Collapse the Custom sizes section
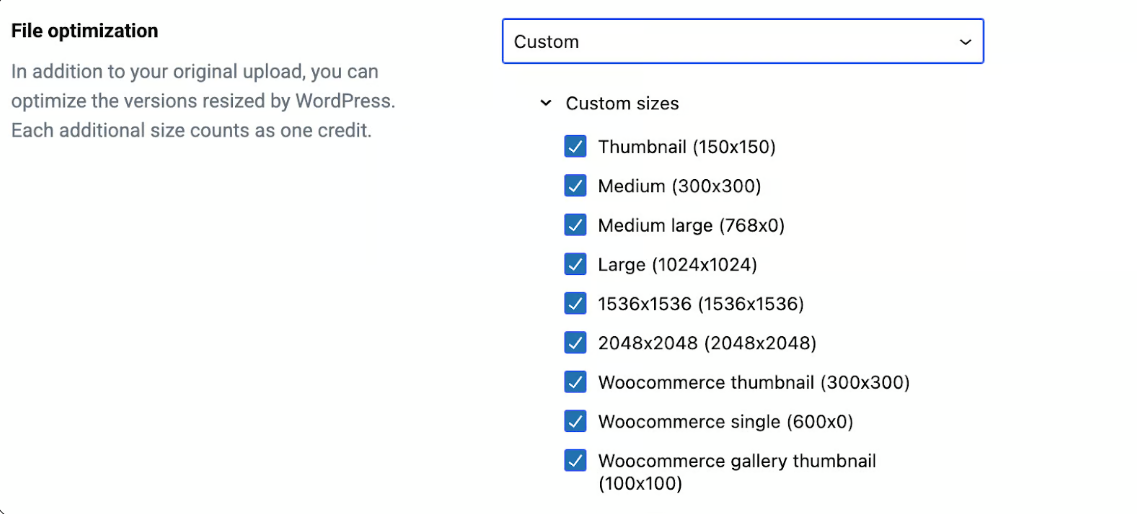This screenshot has height=514, width=1137. pos(546,103)
